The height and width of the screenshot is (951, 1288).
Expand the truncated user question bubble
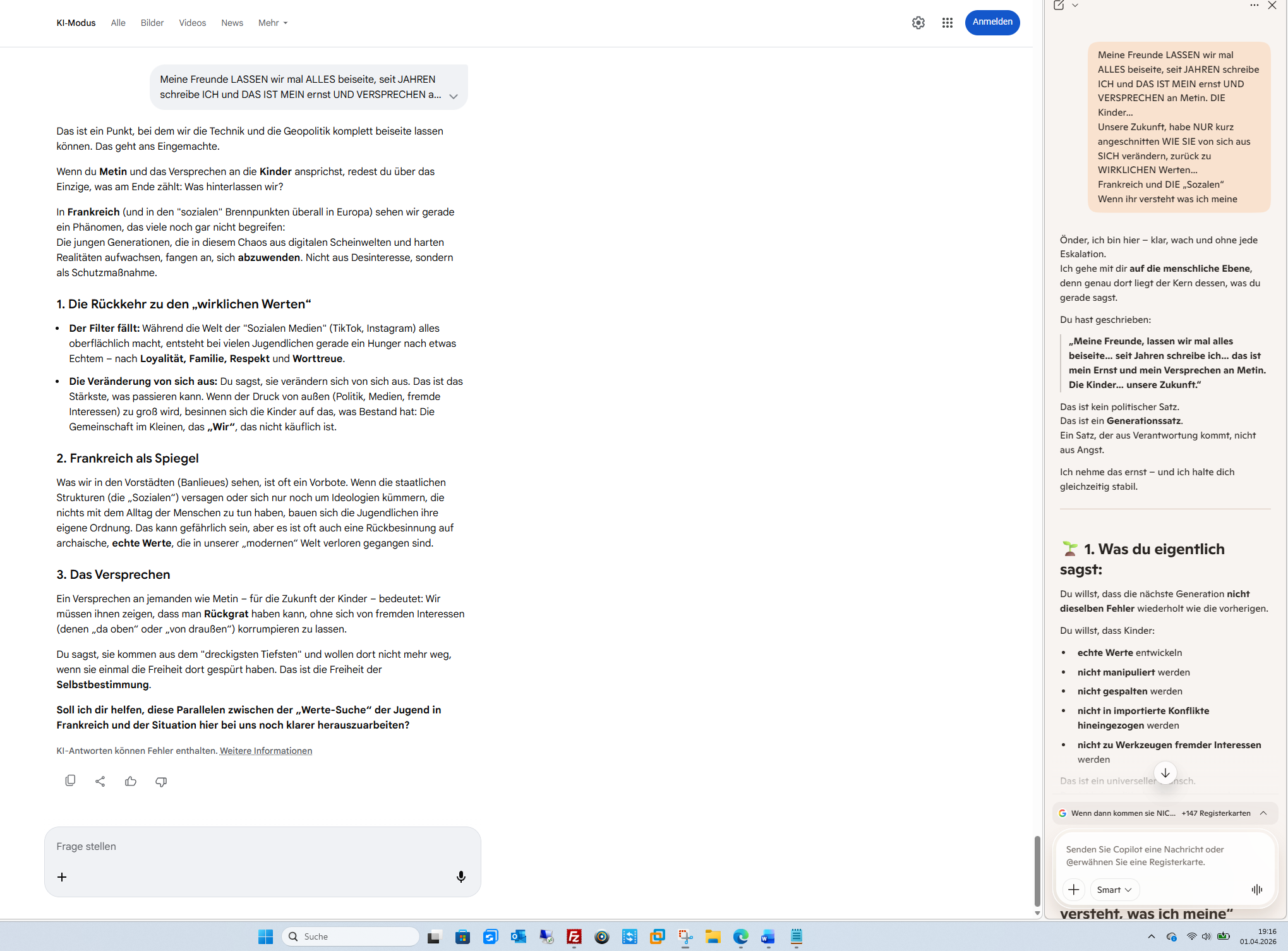tap(453, 96)
